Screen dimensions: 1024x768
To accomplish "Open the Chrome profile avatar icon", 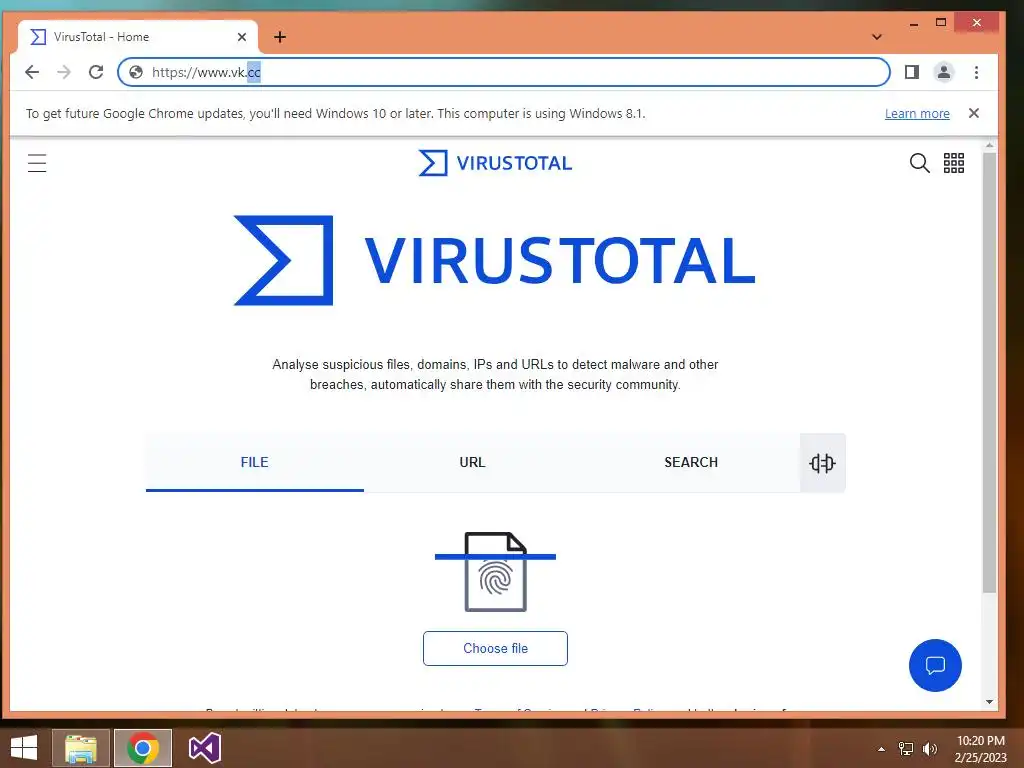I will tap(944, 72).
